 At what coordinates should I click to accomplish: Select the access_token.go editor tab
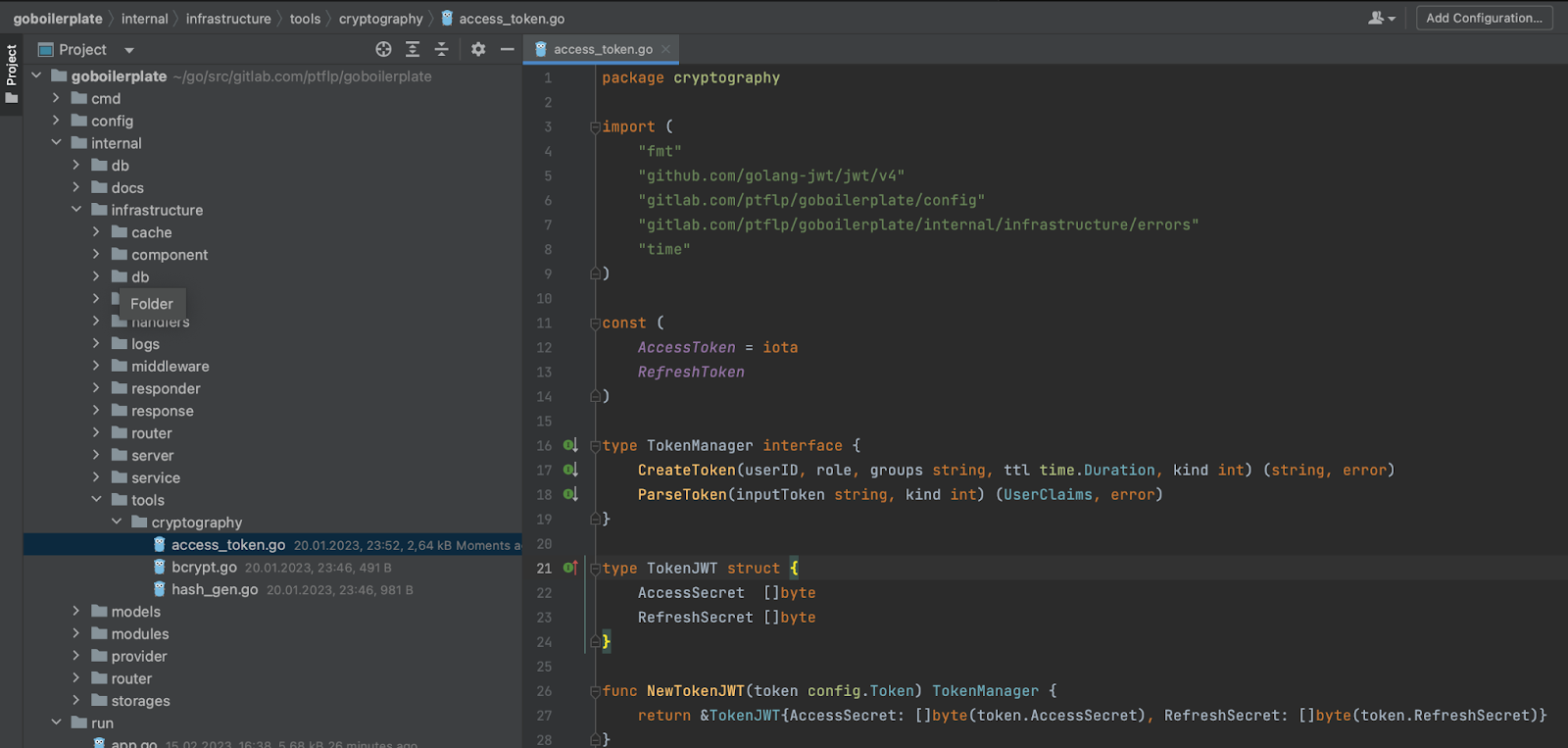(602, 49)
